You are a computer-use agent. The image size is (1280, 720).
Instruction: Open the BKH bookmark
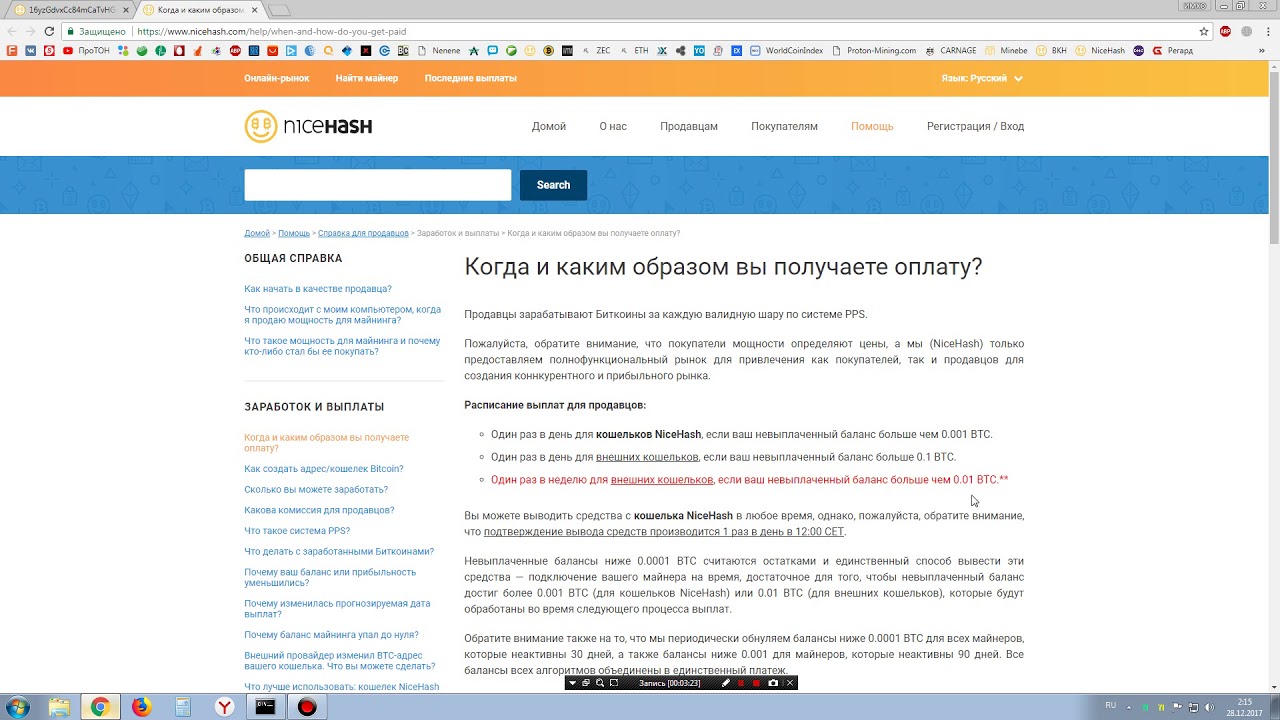click(x=1051, y=50)
